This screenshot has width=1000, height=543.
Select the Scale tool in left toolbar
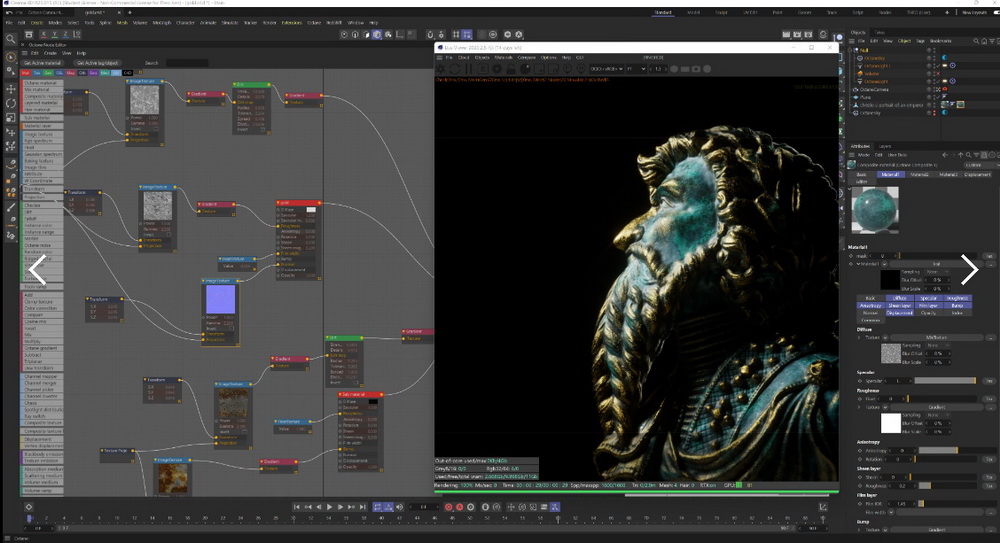(11, 118)
